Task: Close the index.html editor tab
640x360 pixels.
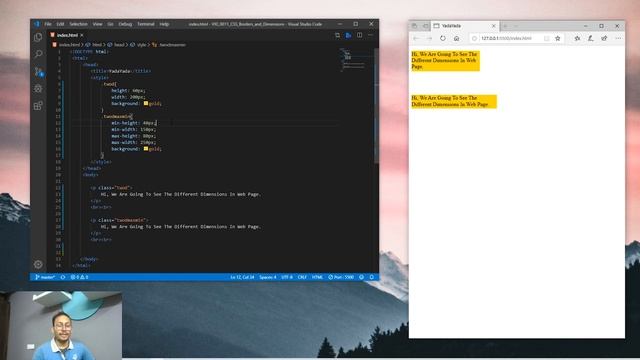Action: pyautogui.click(x=82, y=36)
